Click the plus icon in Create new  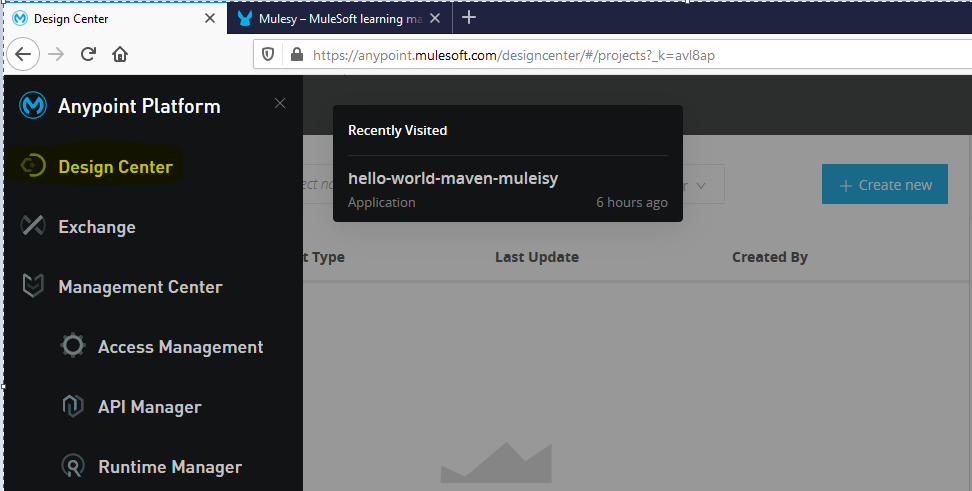[x=846, y=185]
